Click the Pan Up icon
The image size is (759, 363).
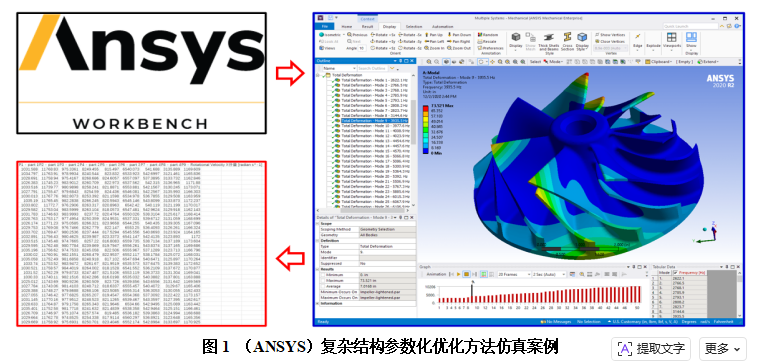point(426,35)
